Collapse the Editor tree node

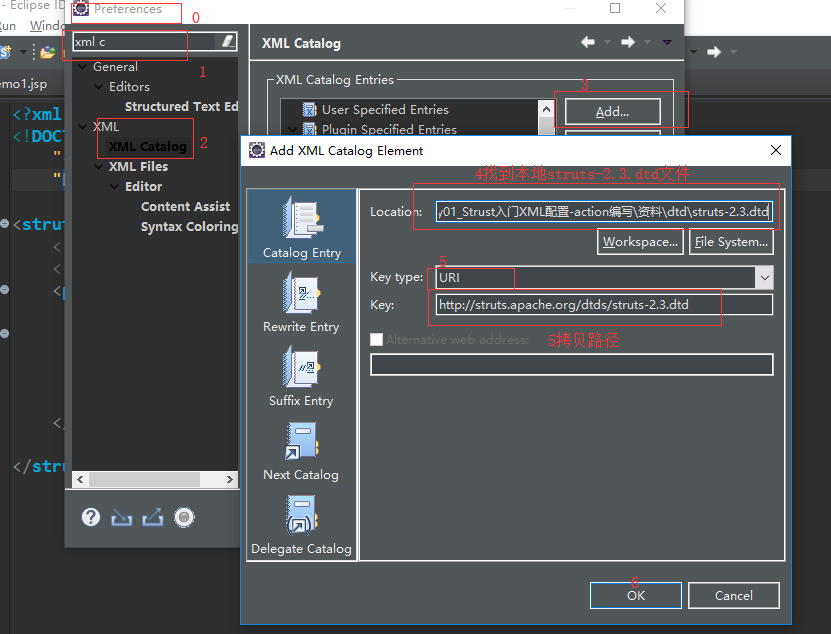coord(114,187)
